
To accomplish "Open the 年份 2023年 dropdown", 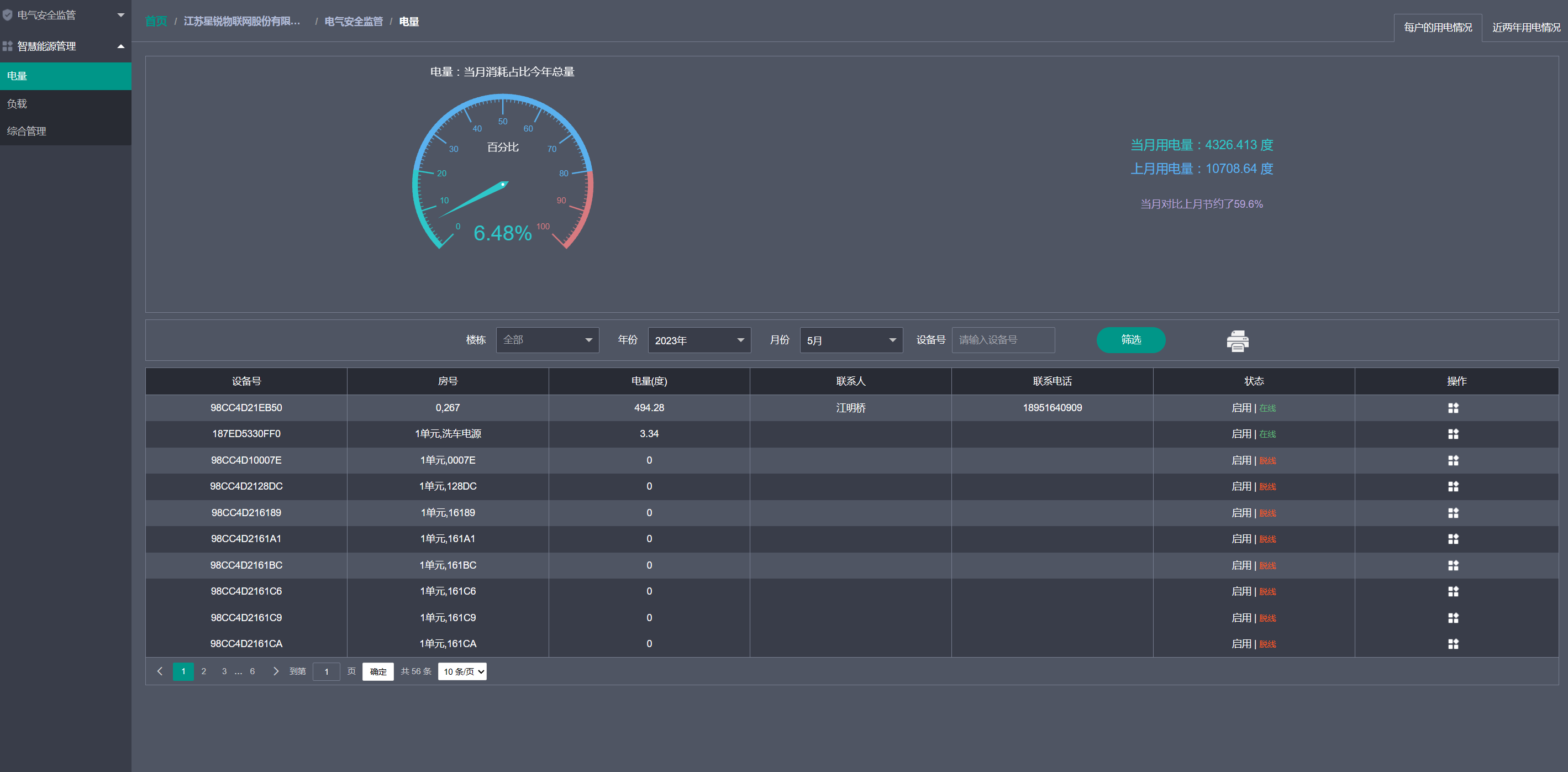I will click(699, 340).
